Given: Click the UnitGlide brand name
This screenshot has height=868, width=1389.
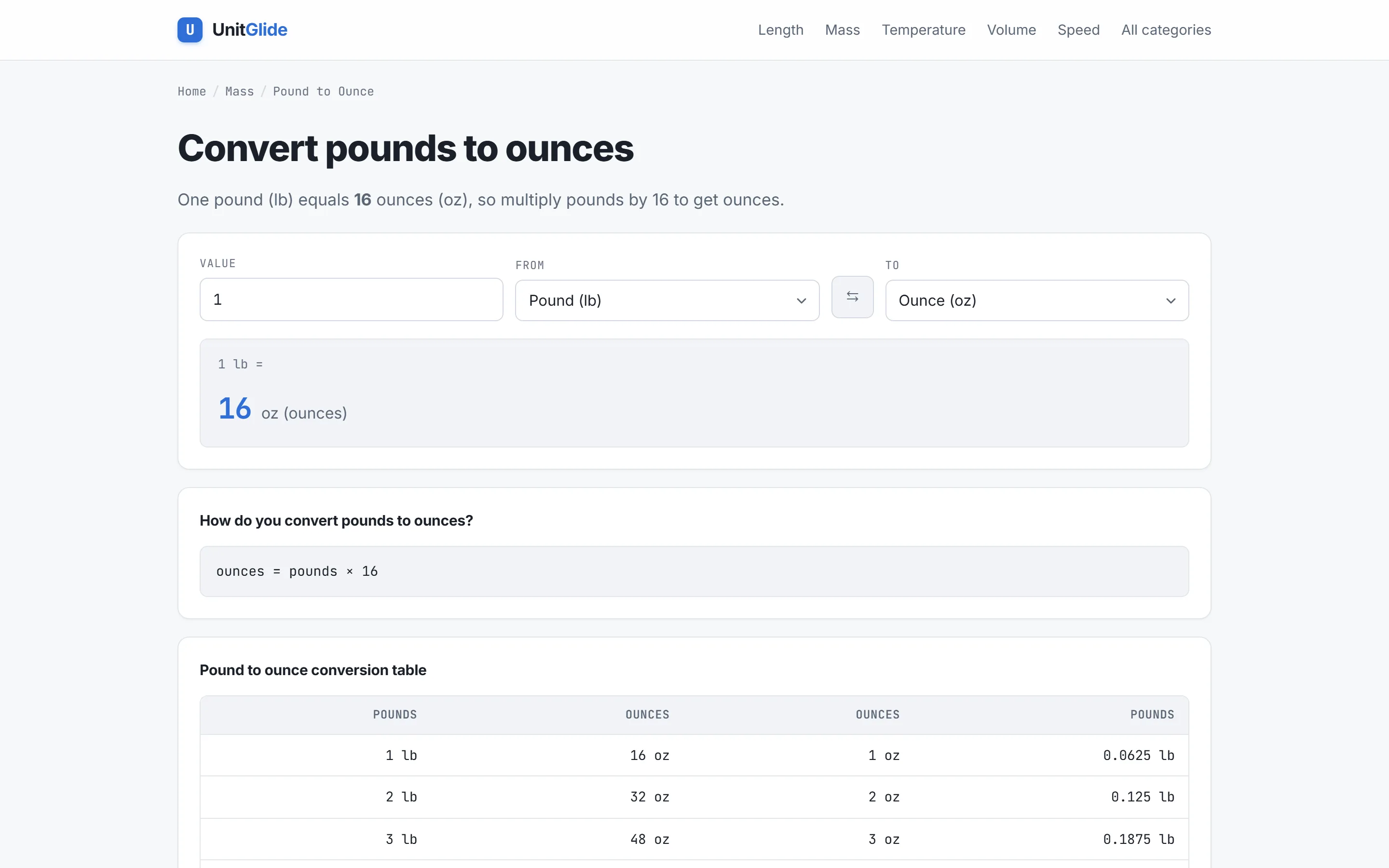Looking at the screenshot, I should (x=250, y=30).
